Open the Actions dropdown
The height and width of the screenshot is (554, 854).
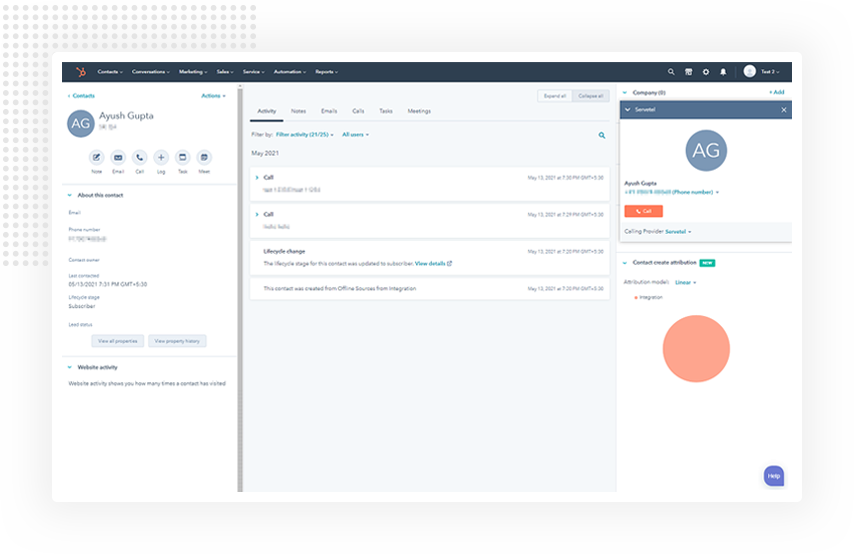[214, 96]
